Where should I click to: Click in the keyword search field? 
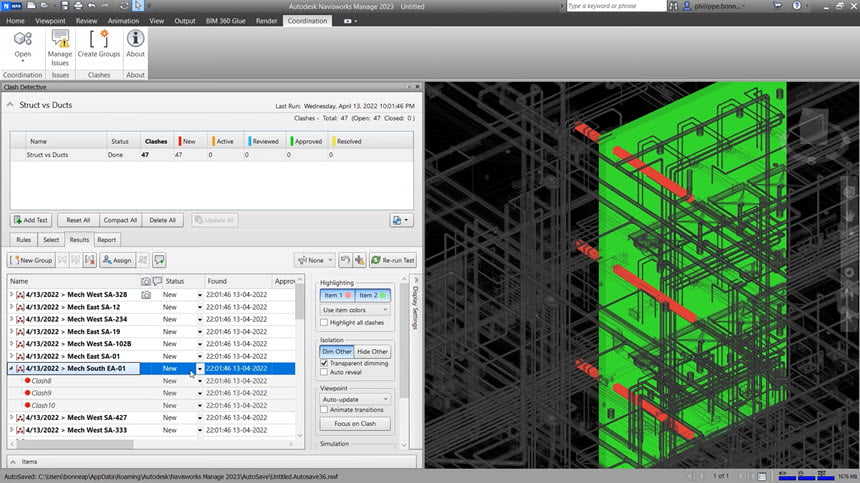[x=616, y=6]
